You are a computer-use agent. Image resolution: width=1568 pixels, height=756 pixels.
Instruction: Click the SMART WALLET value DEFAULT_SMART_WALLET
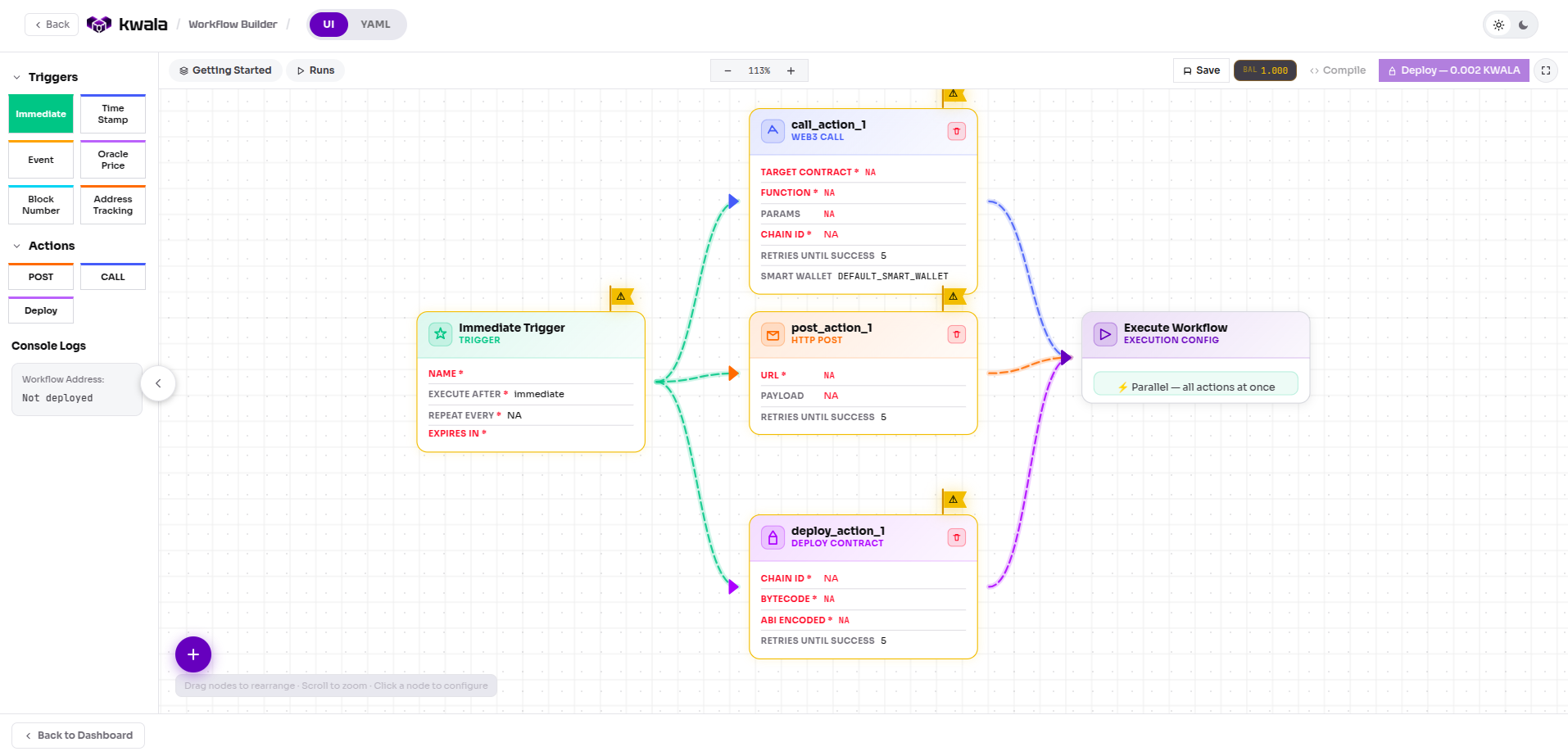pyautogui.click(x=893, y=276)
